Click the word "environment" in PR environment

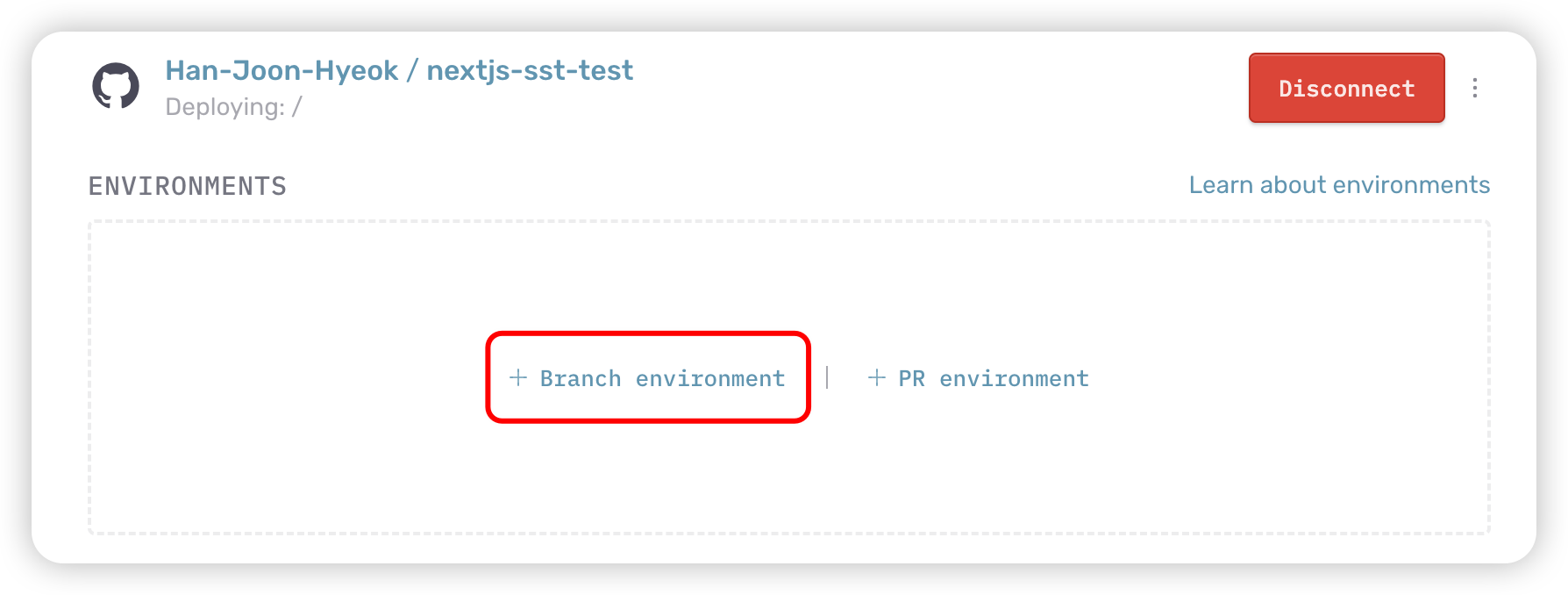click(1014, 378)
